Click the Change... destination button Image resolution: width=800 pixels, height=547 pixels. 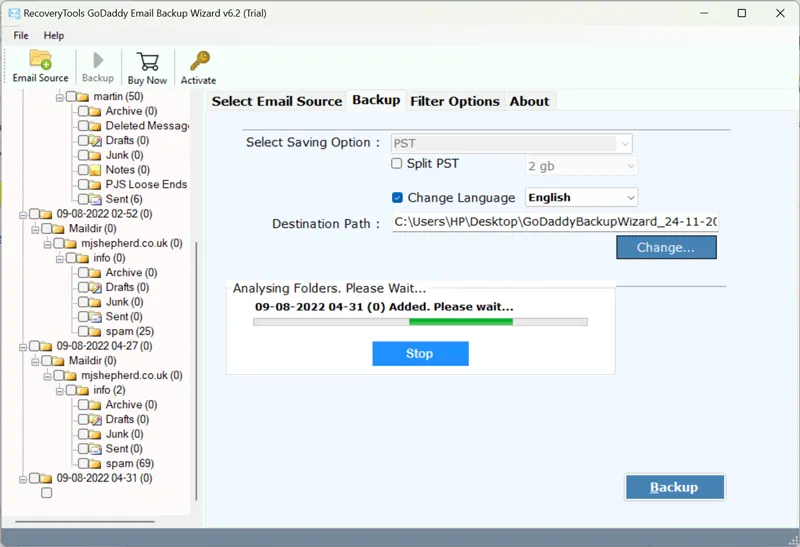point(666,247)
